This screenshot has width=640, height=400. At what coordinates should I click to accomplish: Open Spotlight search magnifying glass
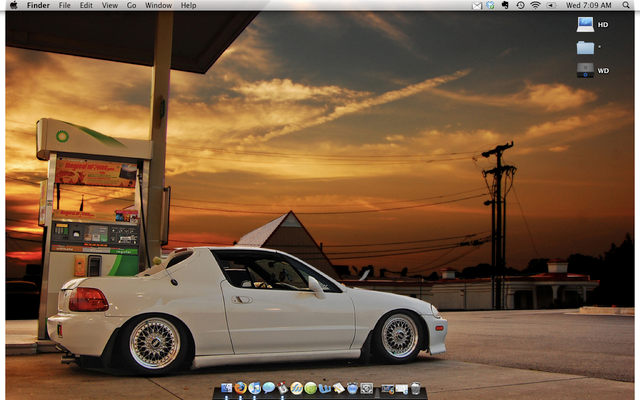(x=626, y=5)
